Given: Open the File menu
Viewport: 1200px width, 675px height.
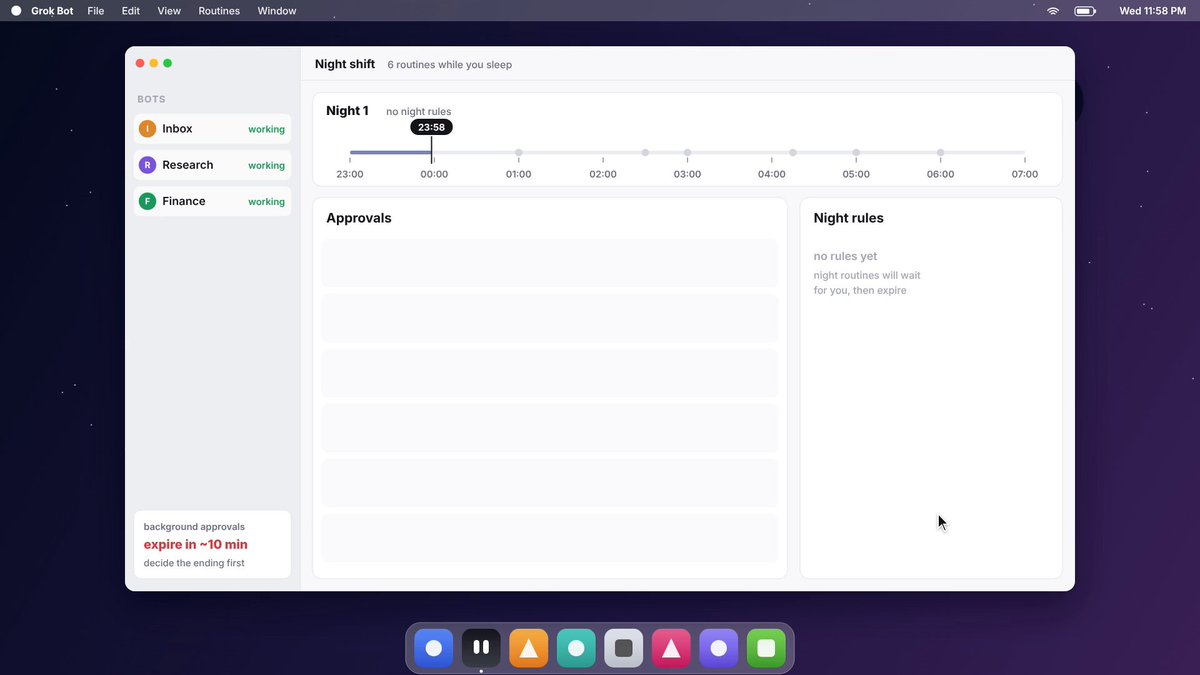Looking at the screenshot, I should pos(96,11).
